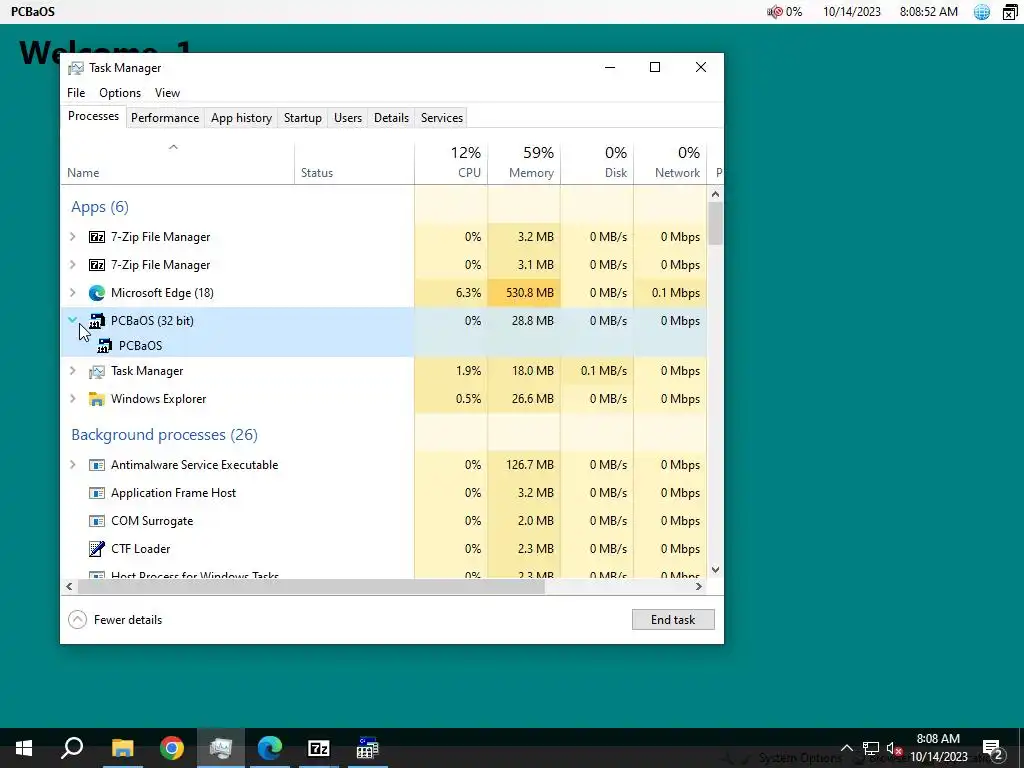Expand the second 7-Zip File Manager process
The image size is (1024, 768).
pyautogui.click(x=72, y=265)
